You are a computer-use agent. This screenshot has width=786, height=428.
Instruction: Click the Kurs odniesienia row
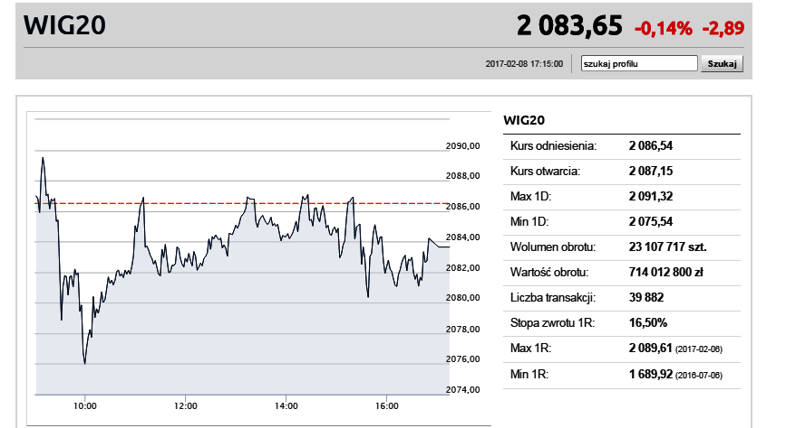click(x=622, y=146)
